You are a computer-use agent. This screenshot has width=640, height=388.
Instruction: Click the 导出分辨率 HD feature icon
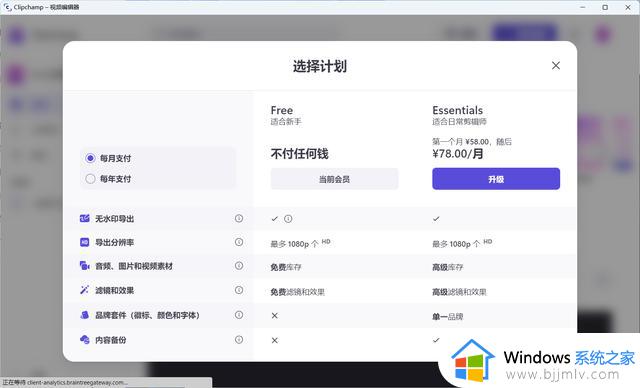[84, 242]
